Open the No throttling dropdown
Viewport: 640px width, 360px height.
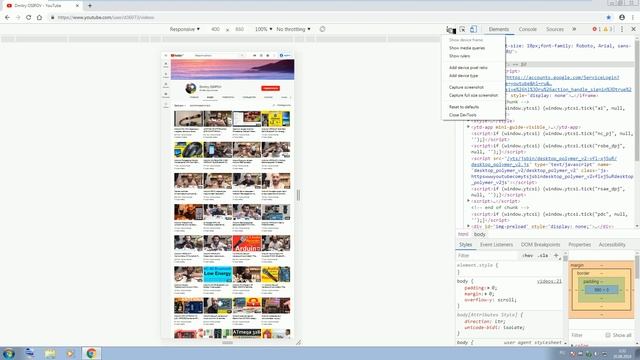click(x=293, y=29)
